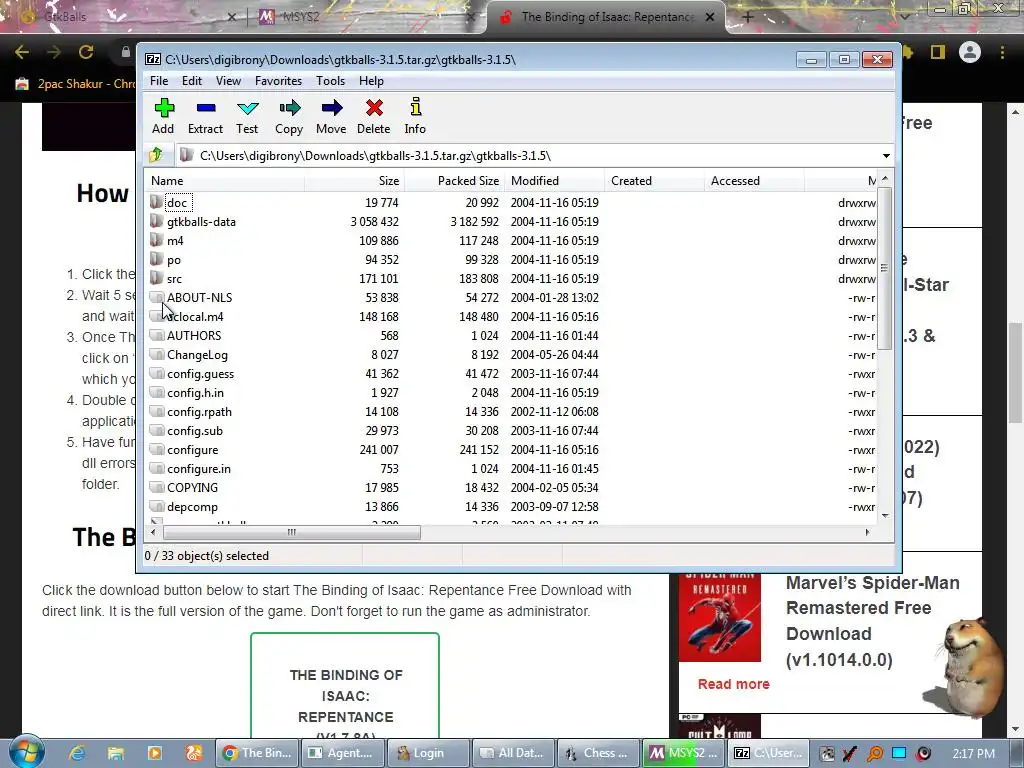The width and height of the screenshot is (1024, 768).
Task: Click the Add toolbar icon
Action: click(x=164, y=108)
